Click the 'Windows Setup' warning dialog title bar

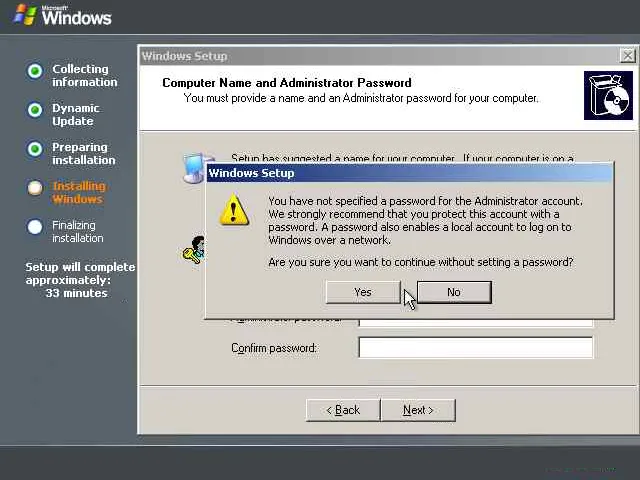pos(409,173)
